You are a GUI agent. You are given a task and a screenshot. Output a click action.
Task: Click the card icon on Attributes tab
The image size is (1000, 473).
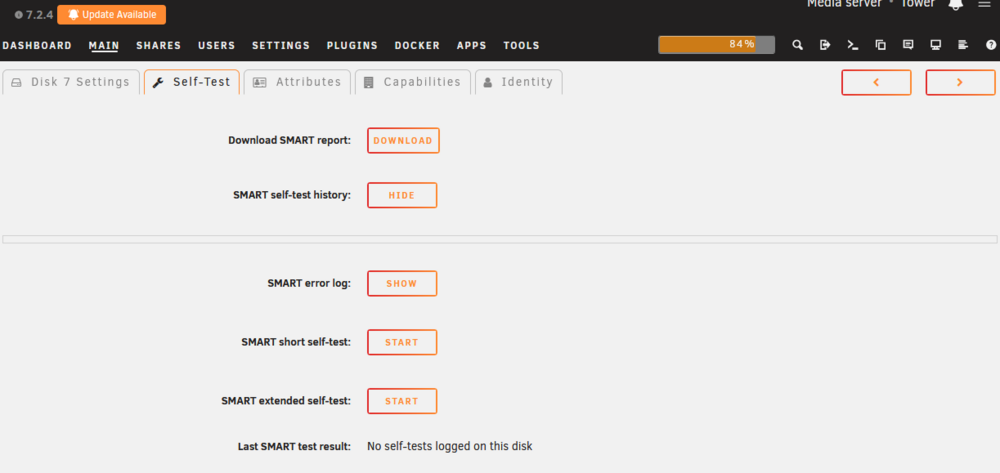point(260,82)
